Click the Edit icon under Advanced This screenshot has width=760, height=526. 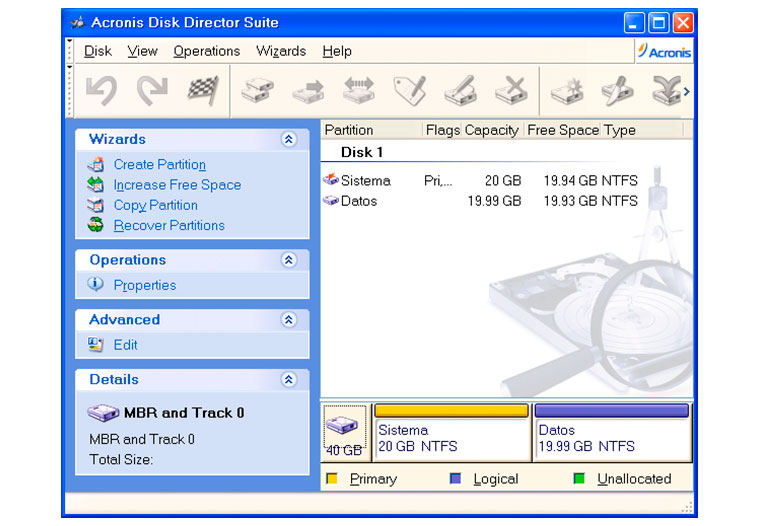[x=95, y=345]
